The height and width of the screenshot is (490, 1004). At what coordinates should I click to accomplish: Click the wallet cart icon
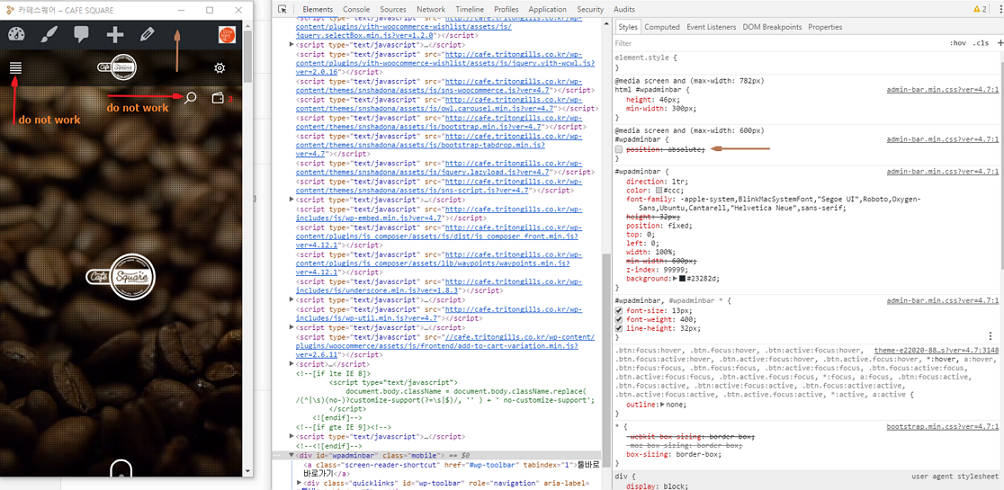218,98
